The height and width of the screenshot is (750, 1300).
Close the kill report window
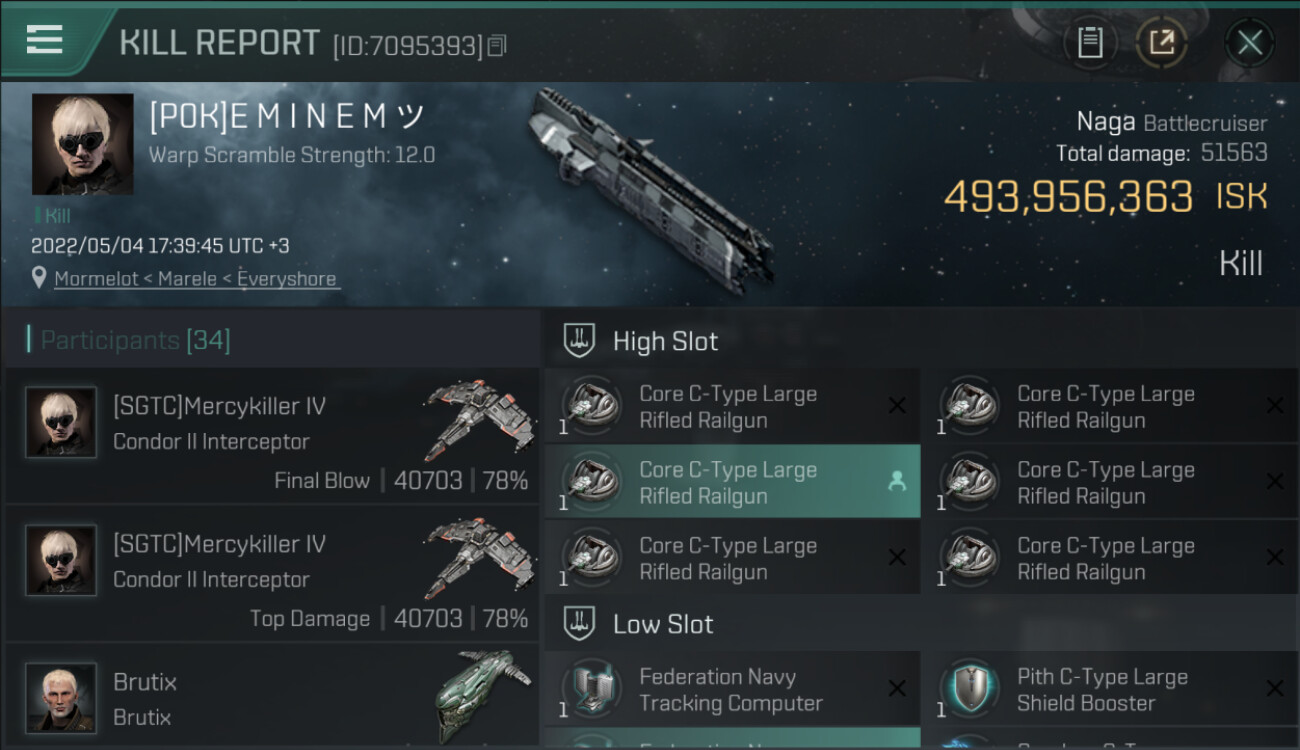[x=1249, y=43]
